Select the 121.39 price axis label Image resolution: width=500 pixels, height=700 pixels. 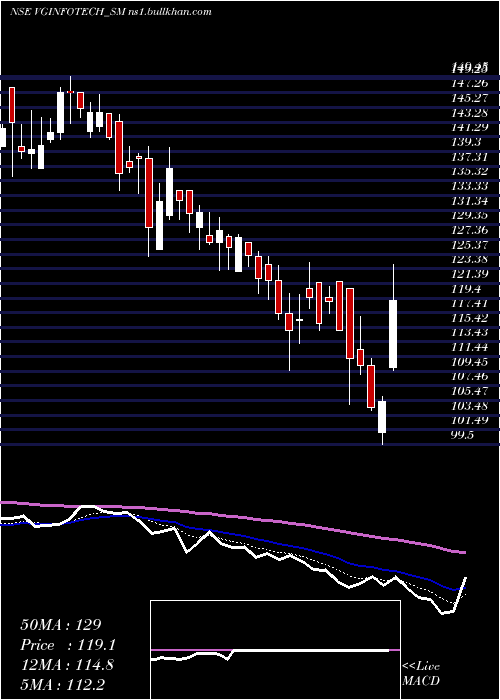pyautogui.click(x=469, y=274)
